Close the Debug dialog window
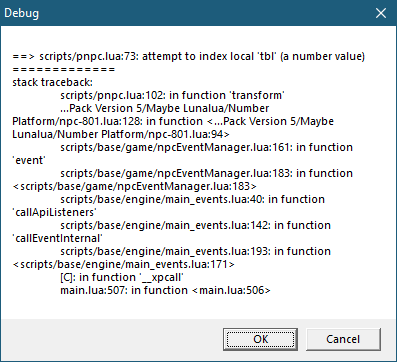The height and width of the screenshot is (362, 397). pyautogui.click(x=381, y=13)
